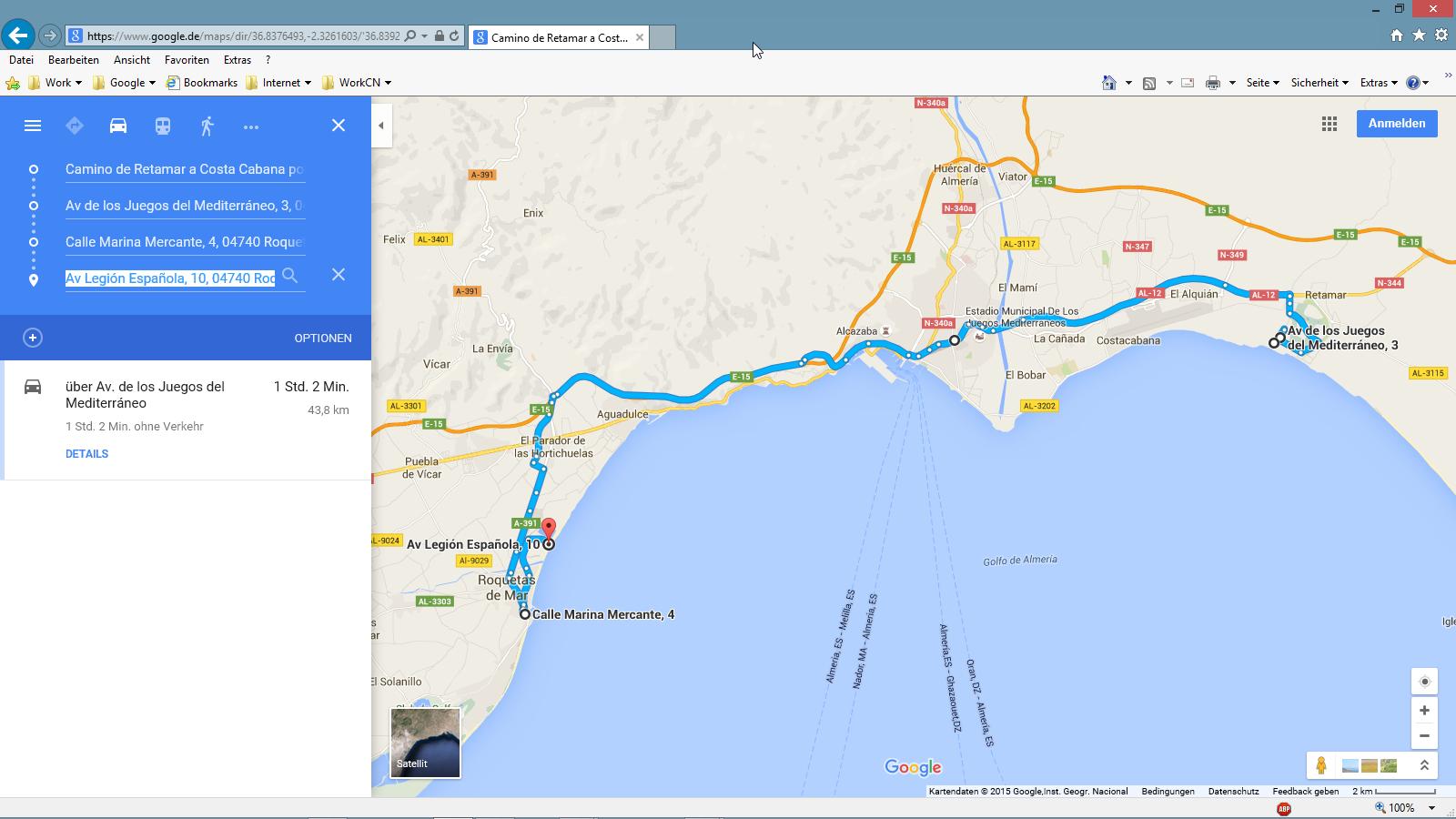Open Datenschutz link in map footer
The image size is (1456, 819).
[1233, 792]
